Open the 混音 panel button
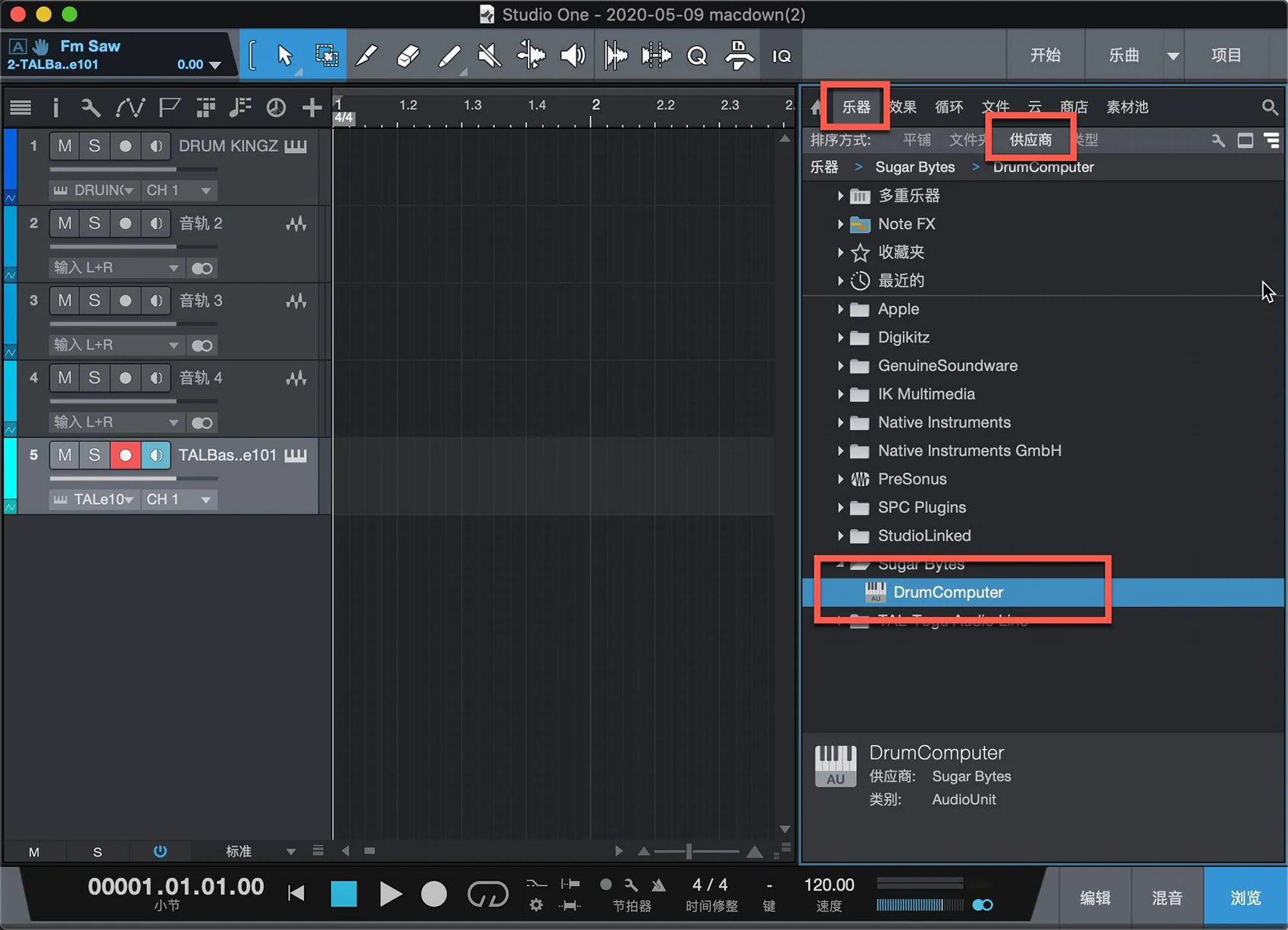1288x930 pixels. coord(1167,897)
